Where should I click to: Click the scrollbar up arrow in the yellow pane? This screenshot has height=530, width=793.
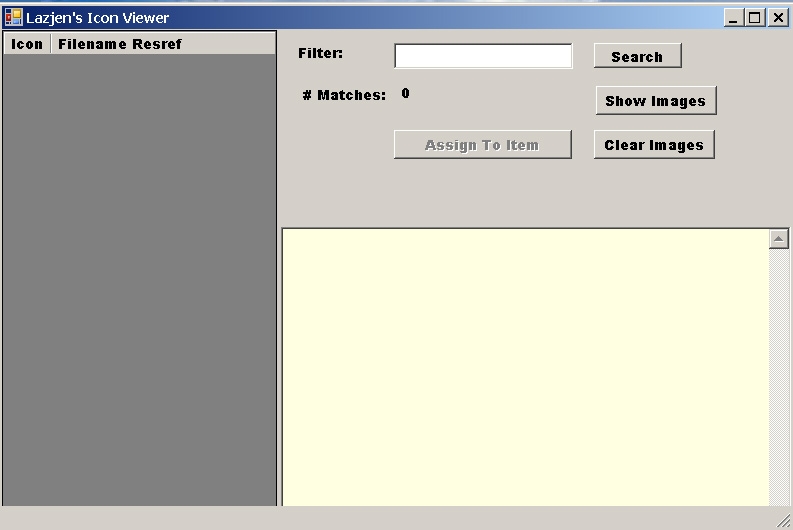(x=778, y=239)
